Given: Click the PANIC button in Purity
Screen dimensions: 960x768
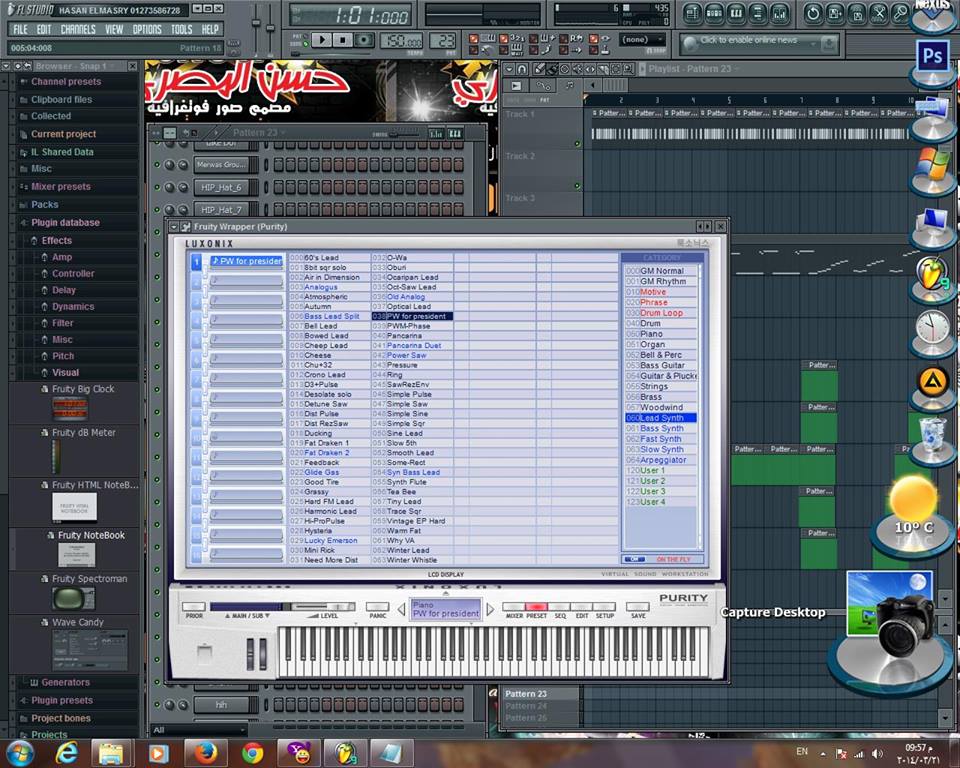Looking at the screenshot, I should 377,607.
